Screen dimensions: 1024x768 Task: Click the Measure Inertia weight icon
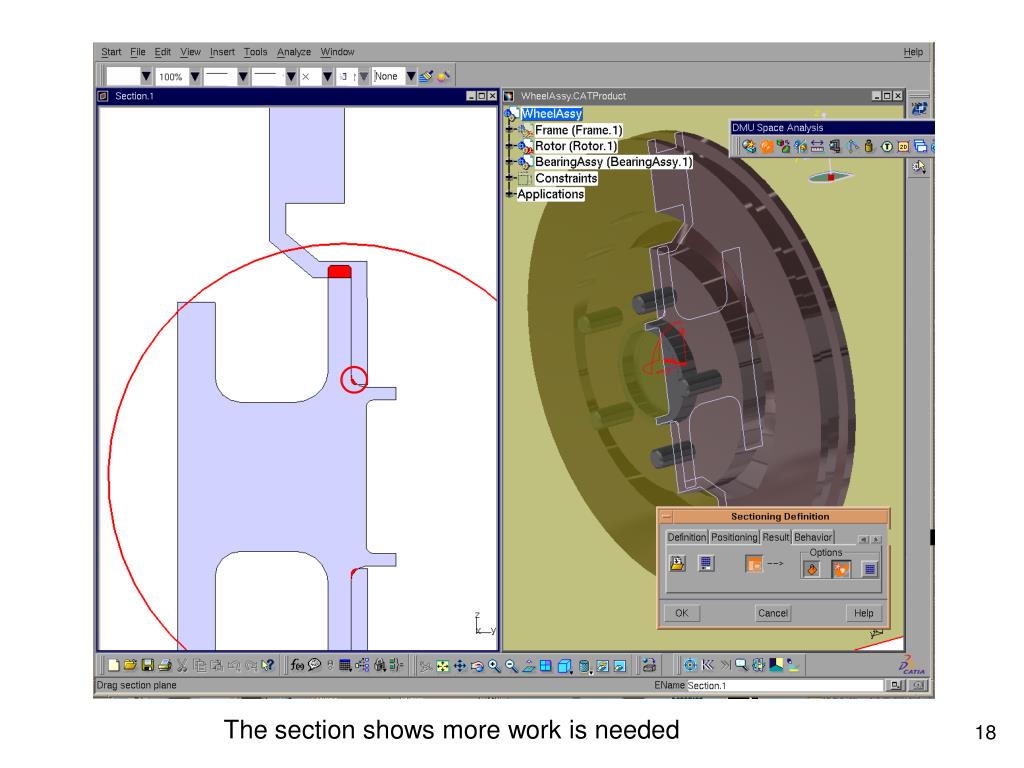coord(869,146)
